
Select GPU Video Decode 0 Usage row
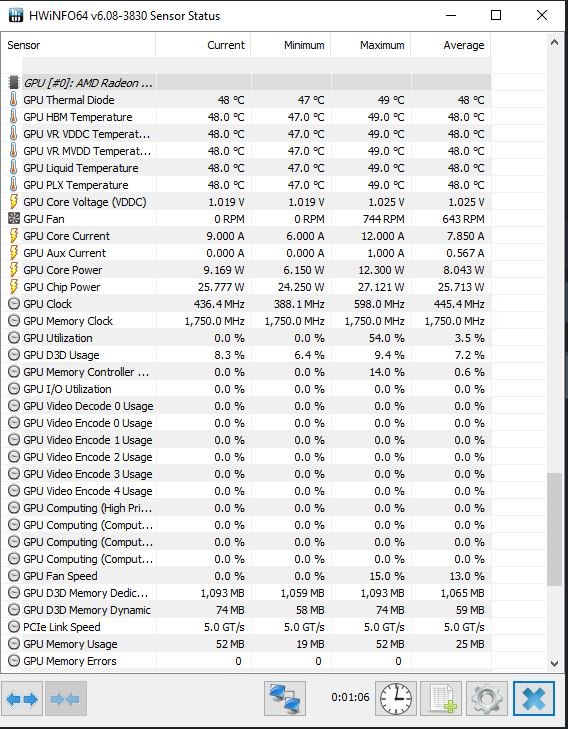pyautogui.click(x=246, y=406)
